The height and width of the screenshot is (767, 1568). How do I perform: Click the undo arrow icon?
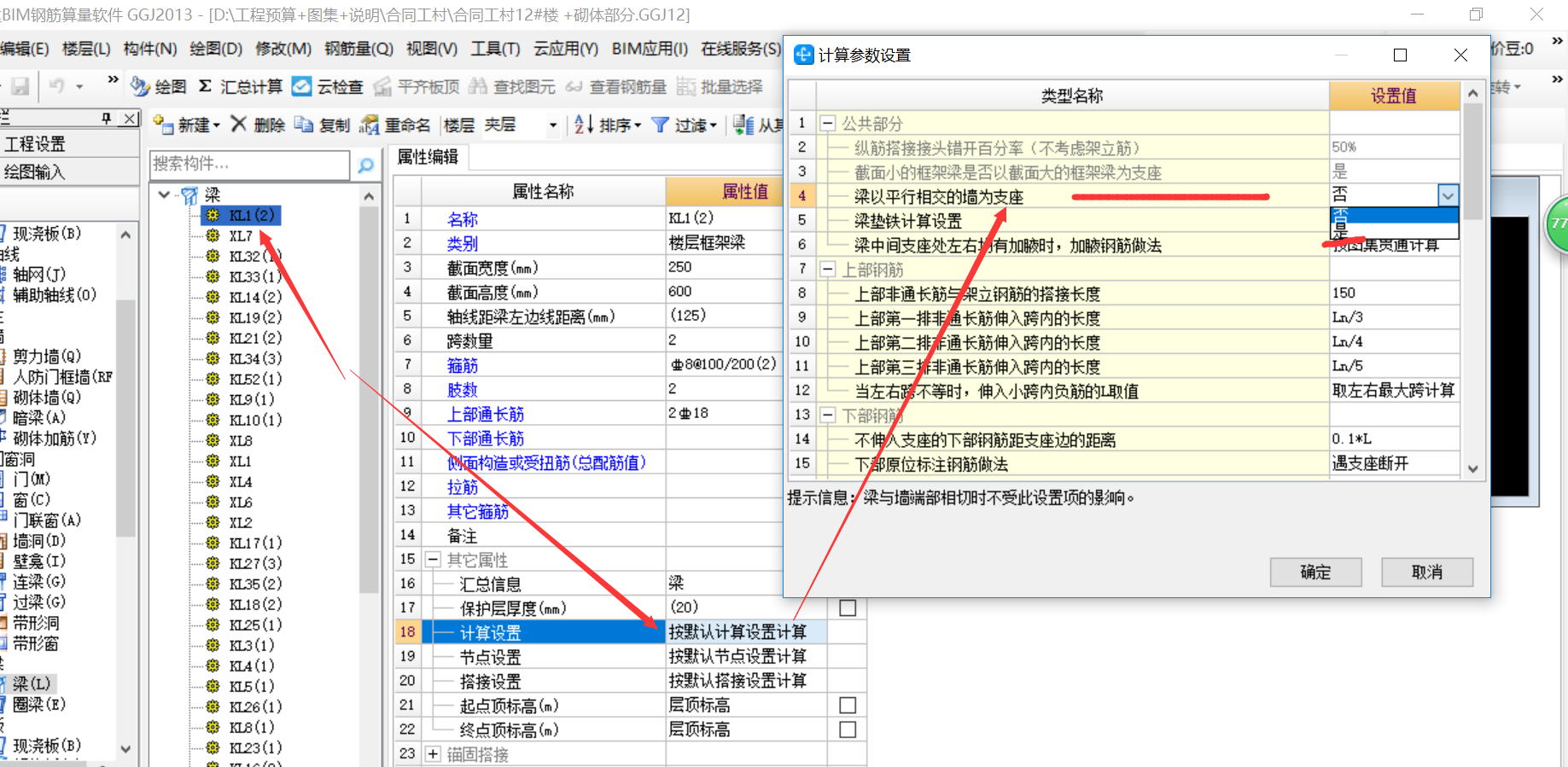point(57,86)
